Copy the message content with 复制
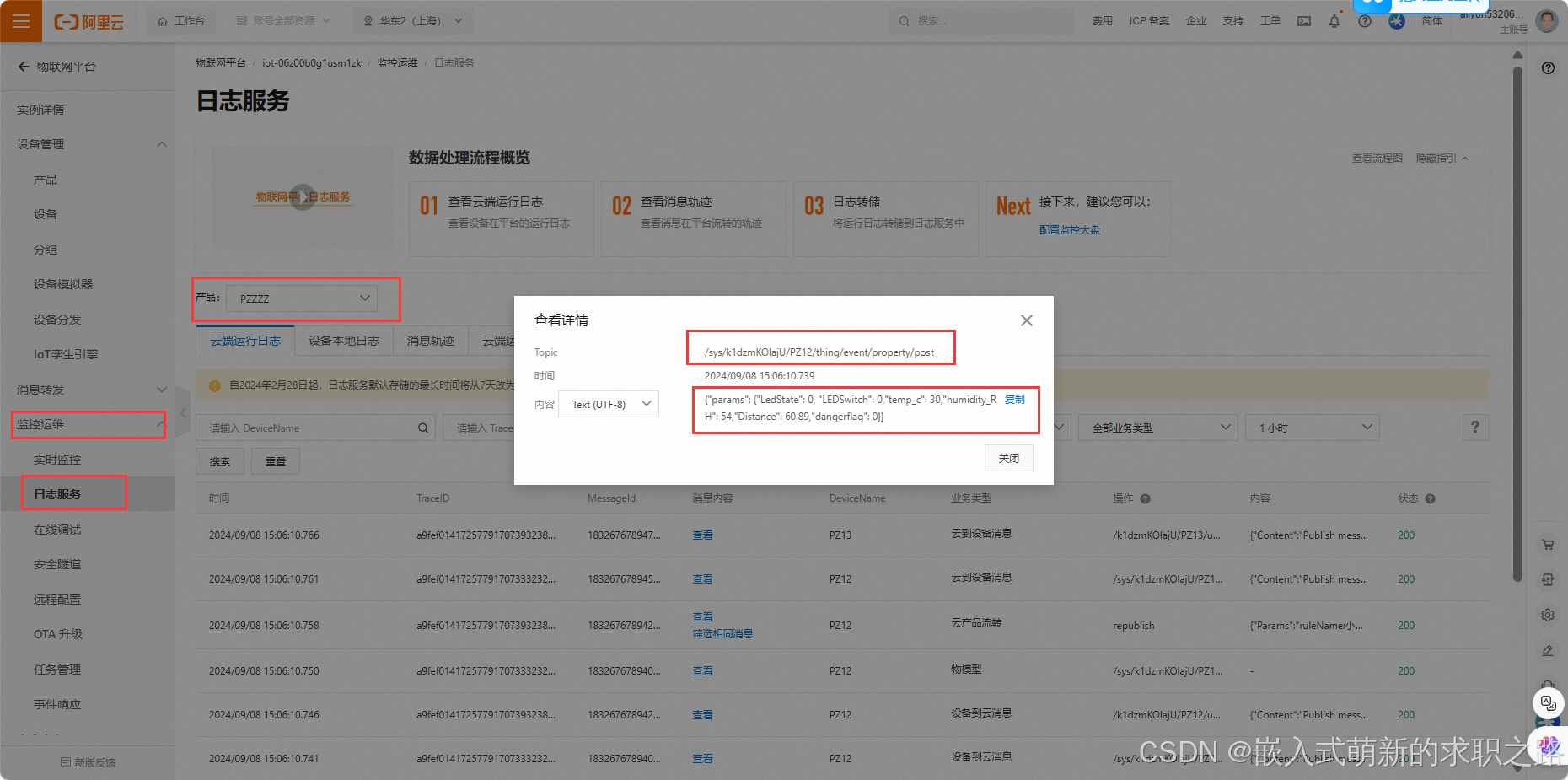1568x780 pixels. click(1014, 400)
